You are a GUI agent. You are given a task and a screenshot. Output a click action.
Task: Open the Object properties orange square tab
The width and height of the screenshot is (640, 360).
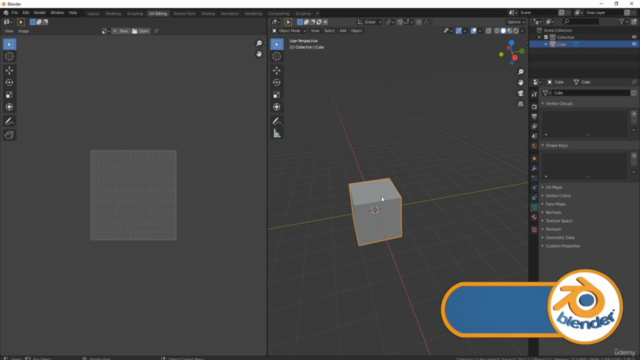click(534, 158)
